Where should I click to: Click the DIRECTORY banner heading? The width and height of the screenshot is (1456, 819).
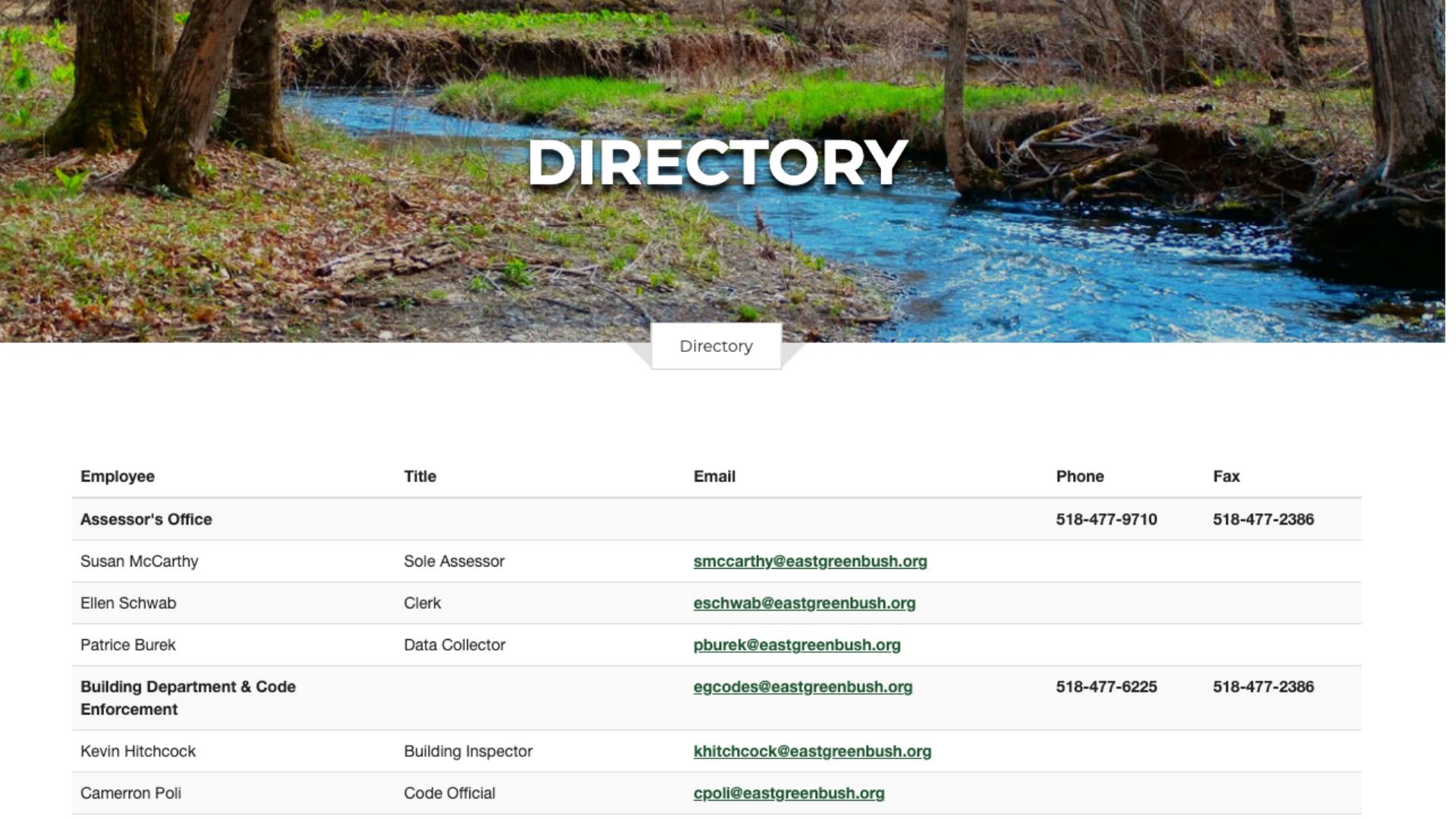coord(717,163)
